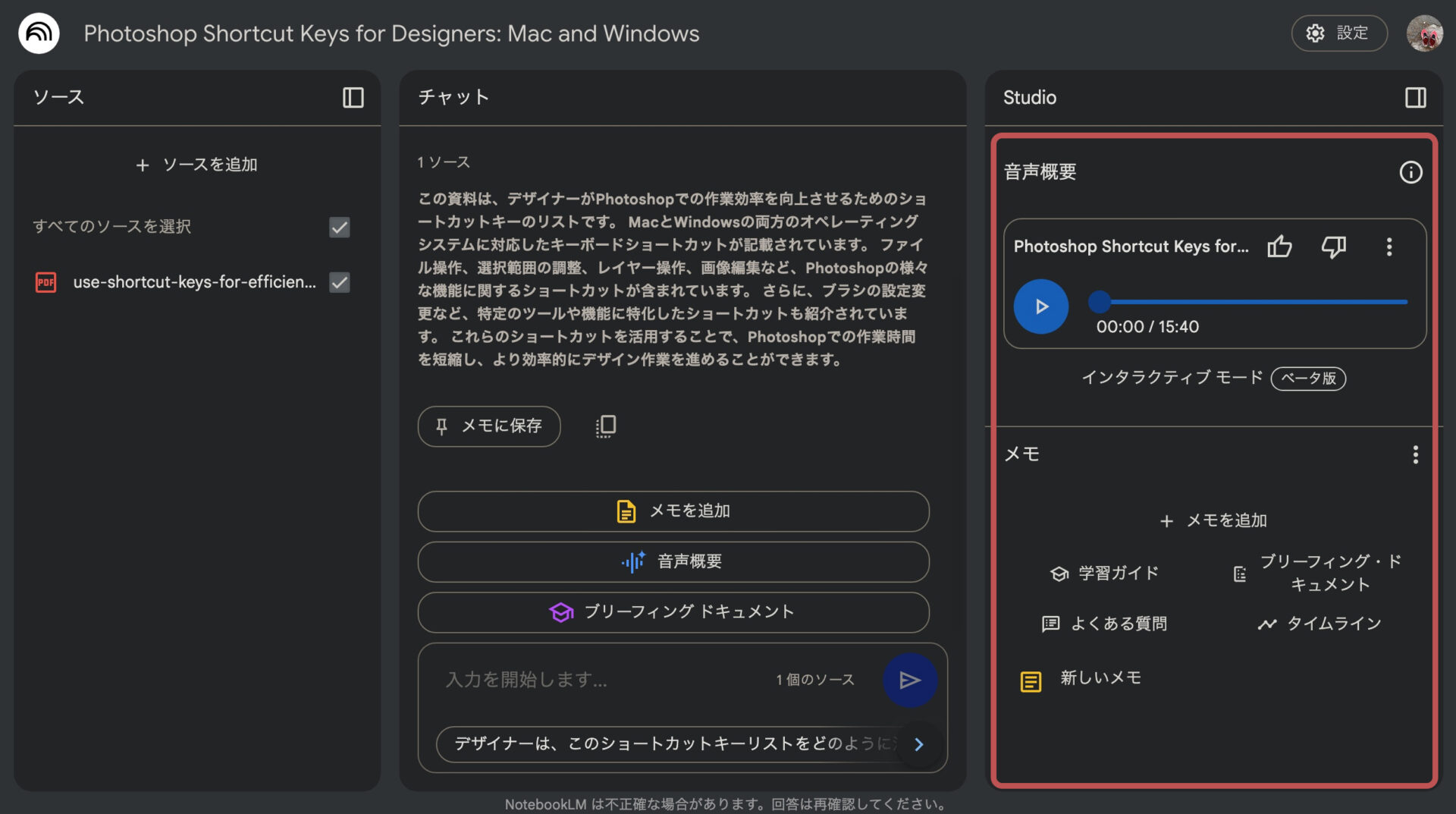Open the audio overview three-dot menu

click(x=1389, y=247)
